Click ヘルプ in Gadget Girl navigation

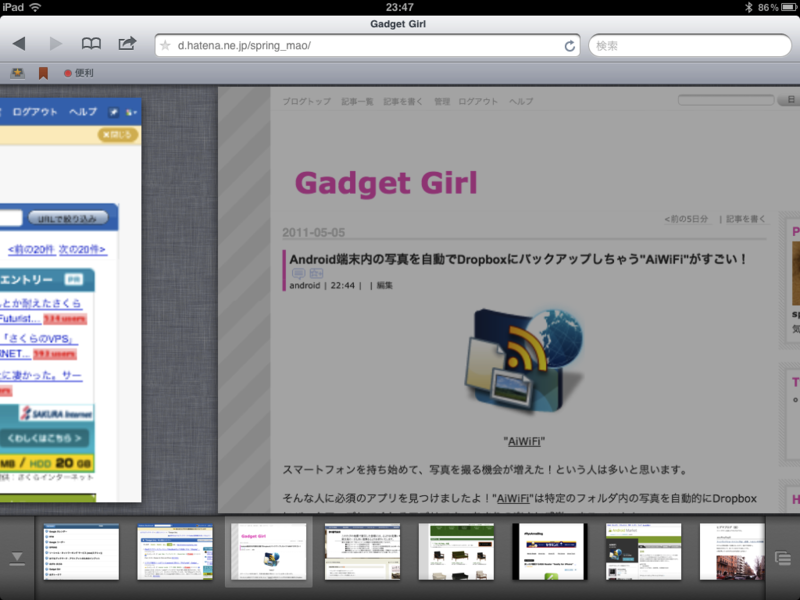521,102
